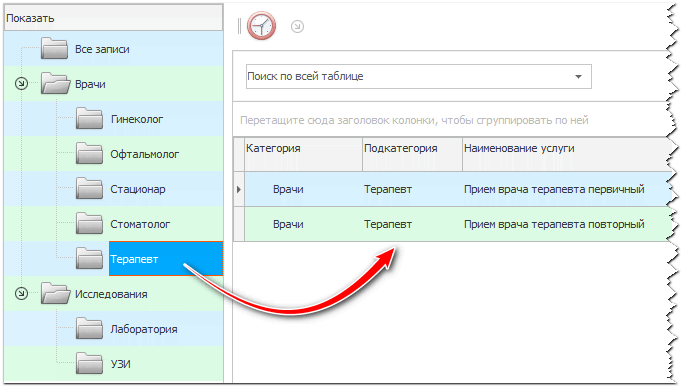The width and height of the screenshot is (688, 387).
Task: Select the Гинеколог subcategory
Action: (136, 119)
